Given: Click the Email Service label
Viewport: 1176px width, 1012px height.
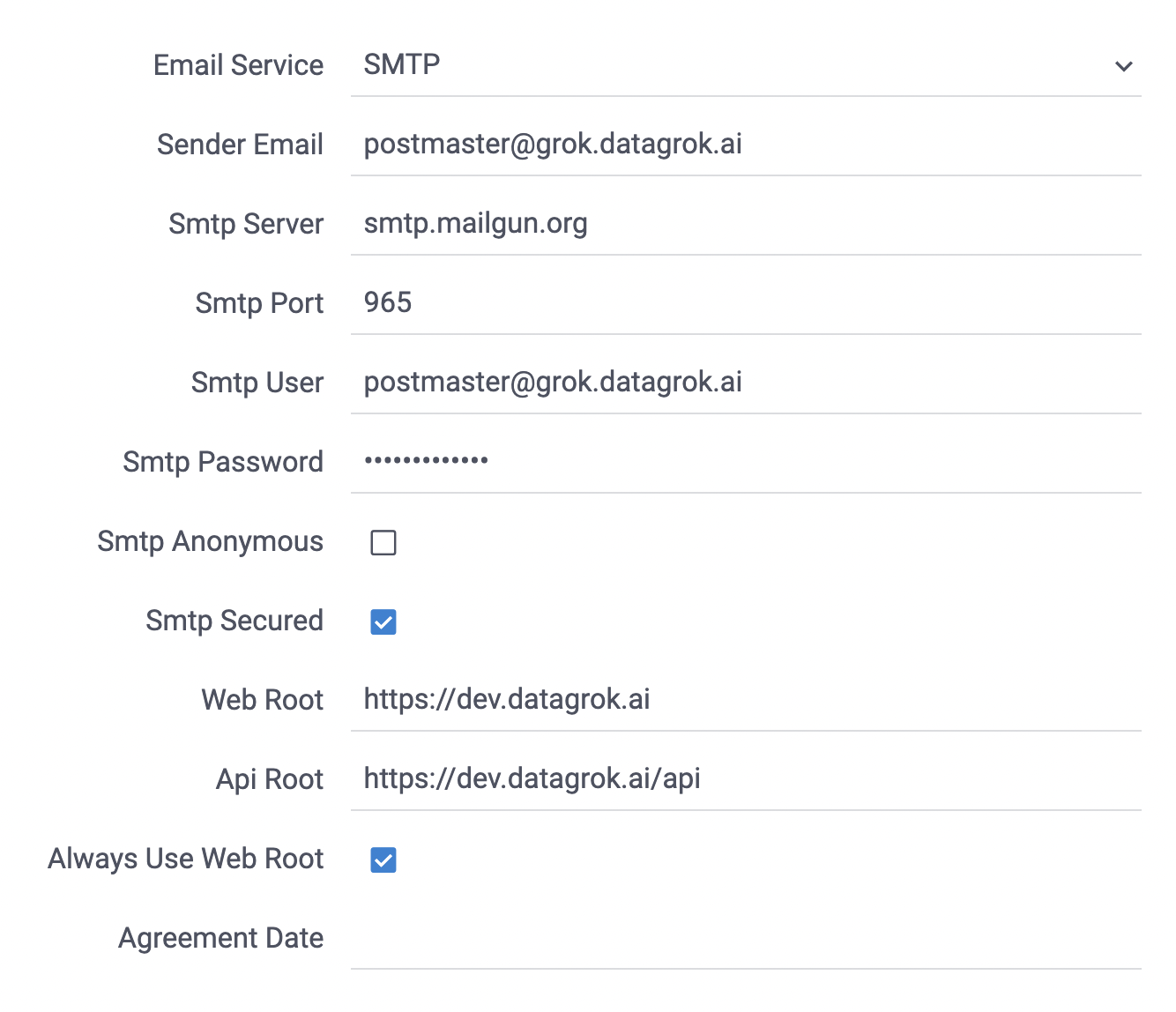Looking at the screenshot, I should (238, 65).
